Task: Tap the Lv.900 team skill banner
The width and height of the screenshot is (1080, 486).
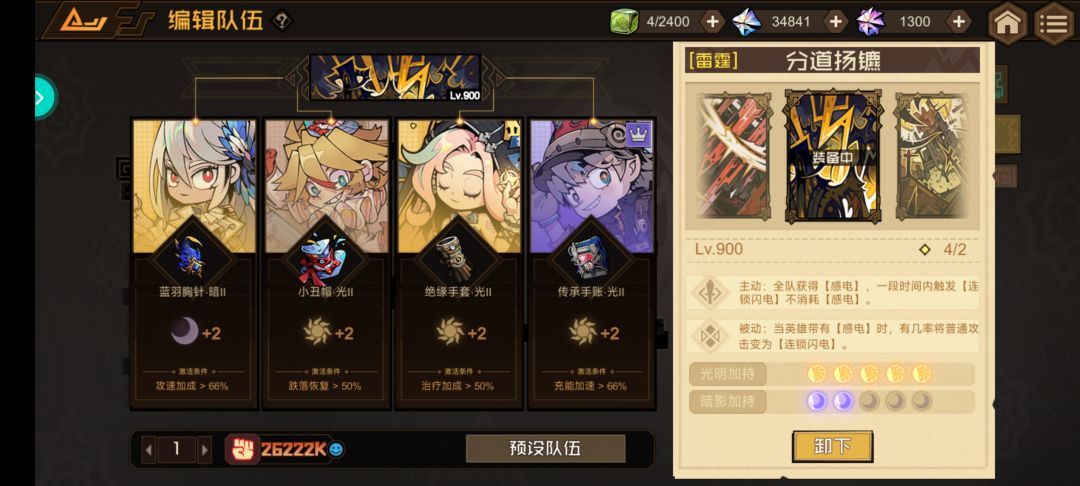Action: click(x=395, y=78)
